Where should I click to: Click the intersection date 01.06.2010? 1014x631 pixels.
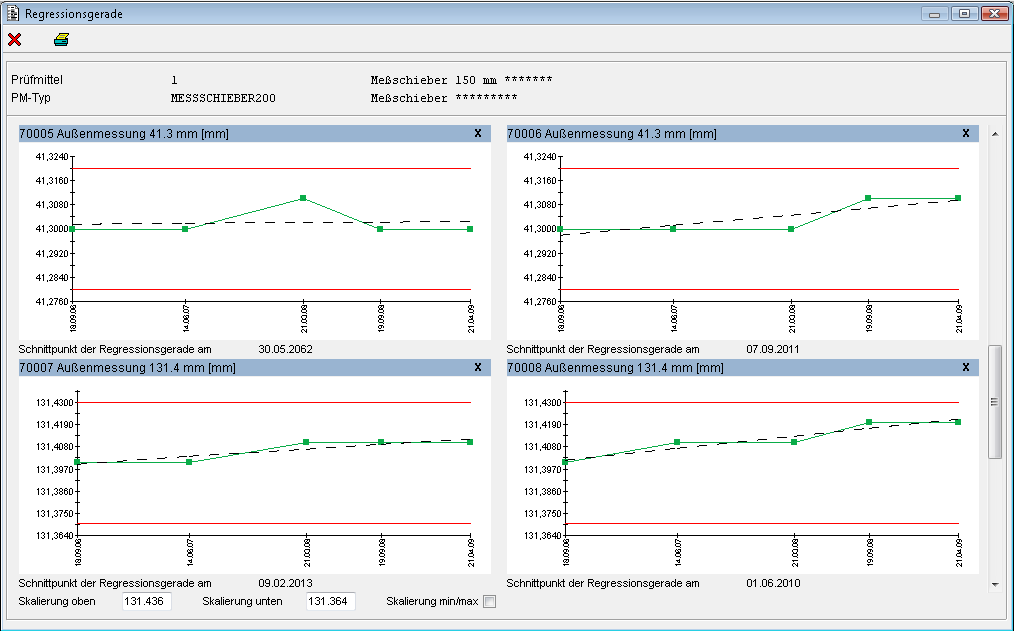click(x=773, y=583)
